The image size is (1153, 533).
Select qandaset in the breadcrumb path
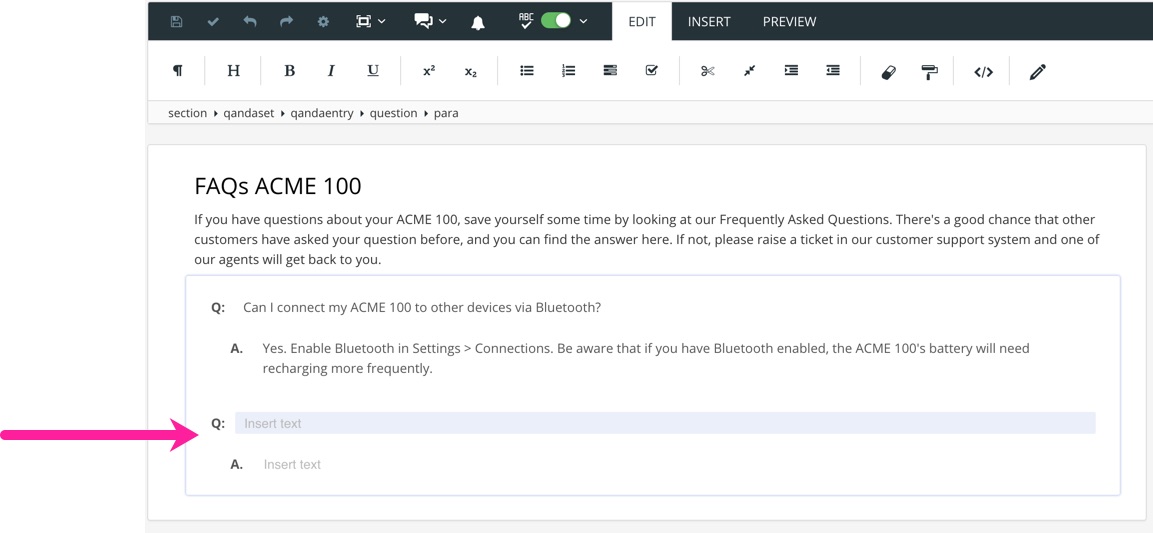click(x=248, y=113)
